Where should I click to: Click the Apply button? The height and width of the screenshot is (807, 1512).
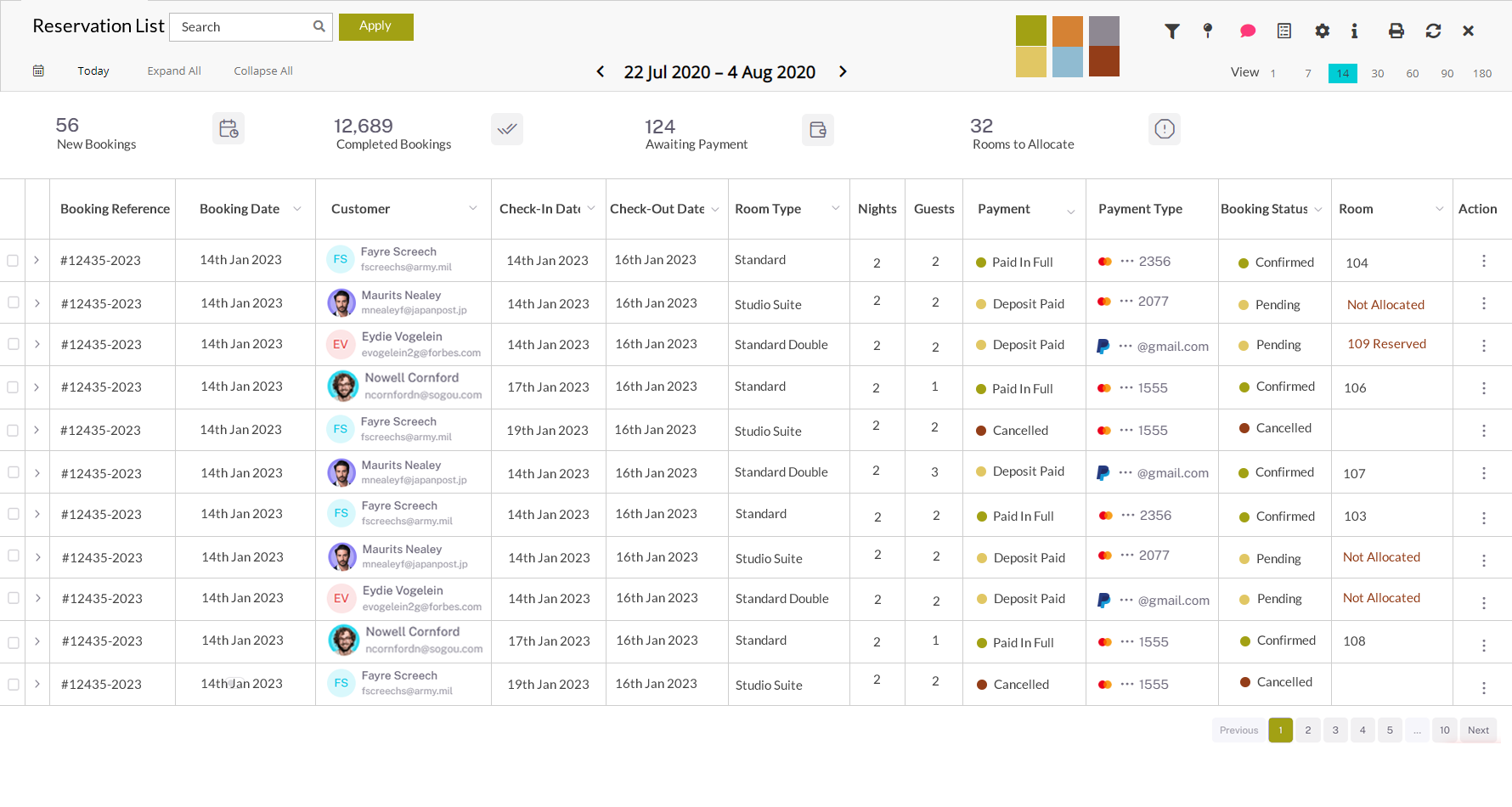(375, 26)
